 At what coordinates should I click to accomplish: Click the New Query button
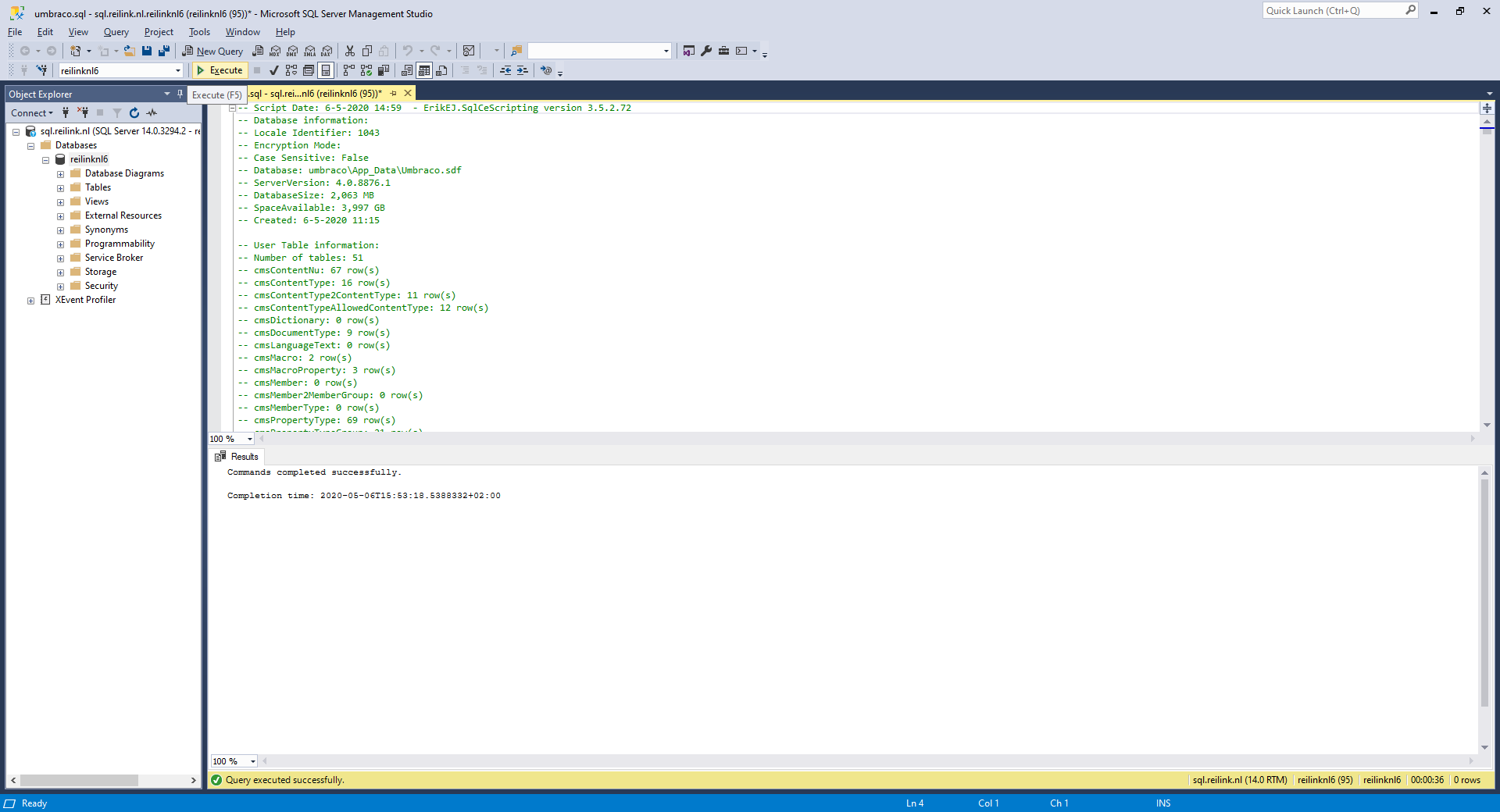[212, 51]
